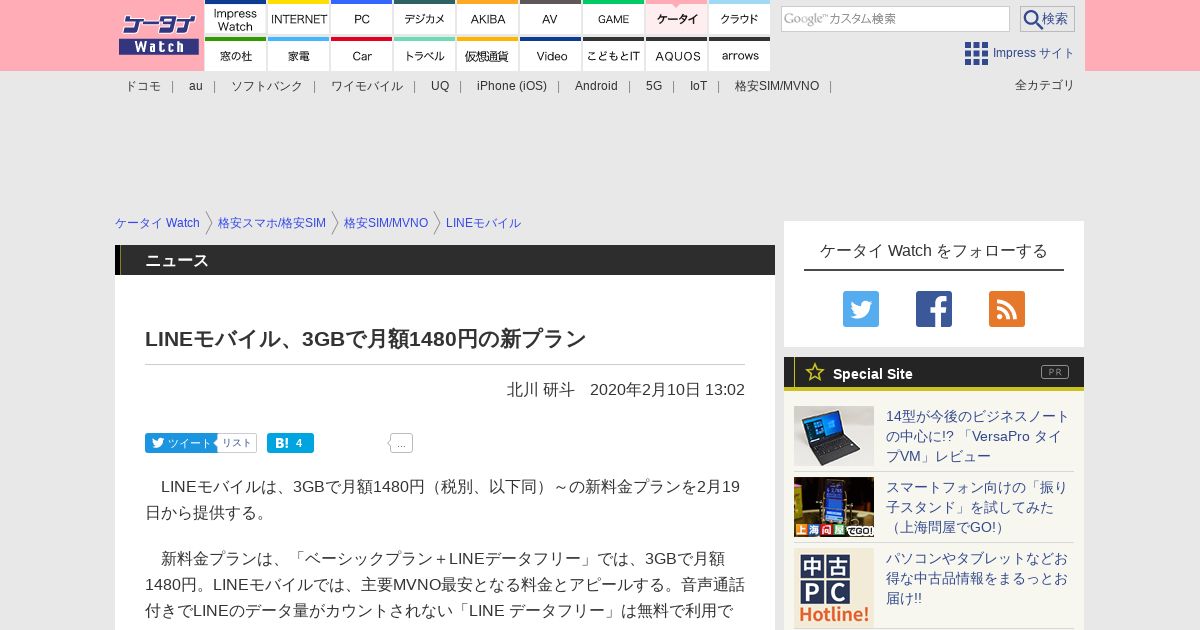Click the ニュース section header
Image resolution: width=1200 pixels, height=630 pixels.
[445, 260]
